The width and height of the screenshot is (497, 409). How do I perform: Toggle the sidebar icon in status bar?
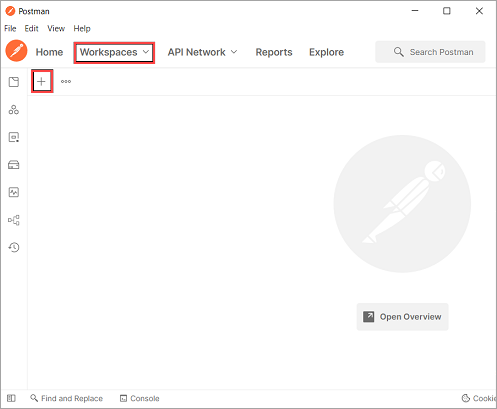click(11, 398)
